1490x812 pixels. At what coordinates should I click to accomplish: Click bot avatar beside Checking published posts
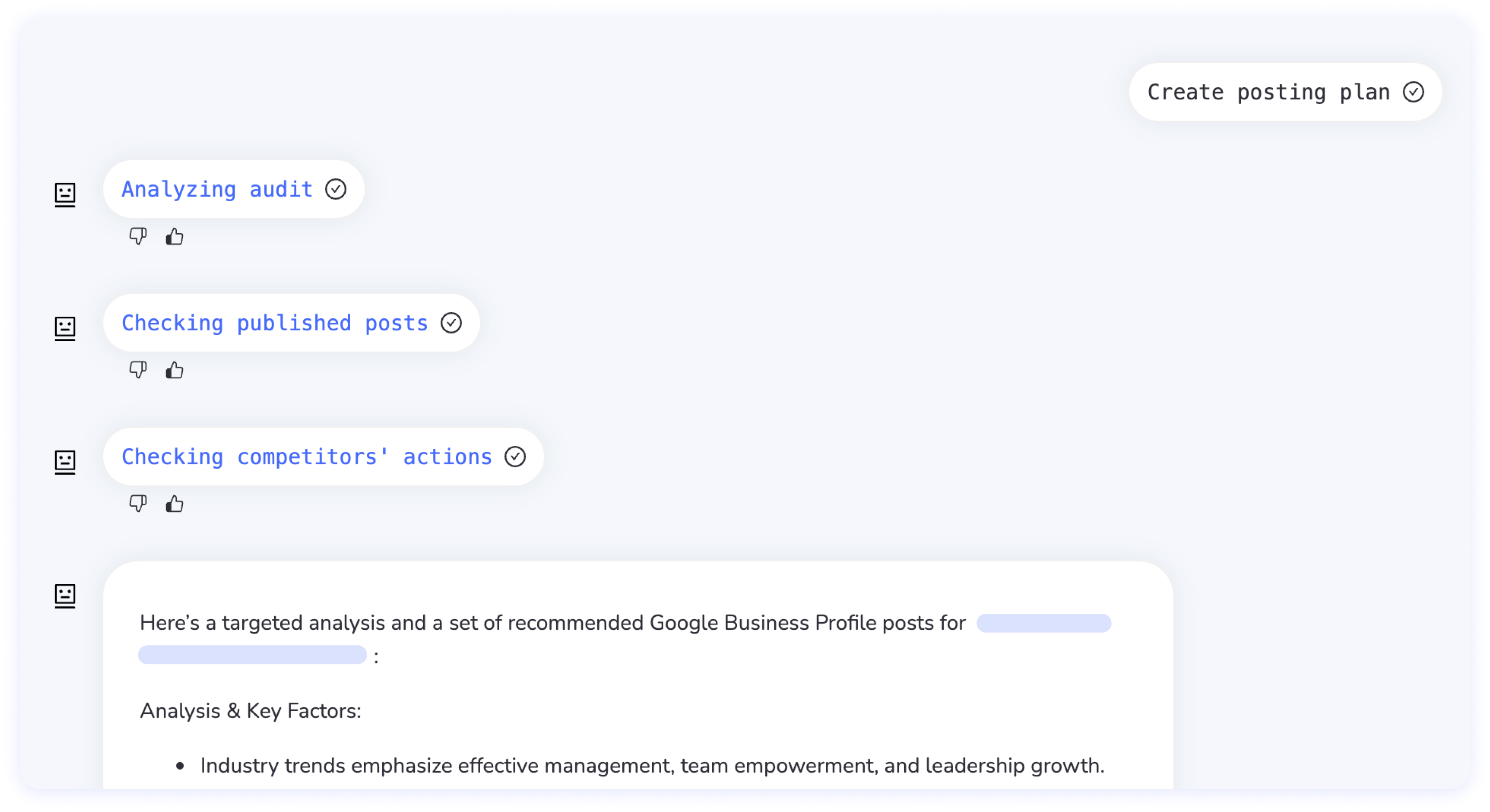tap(65, 328)
